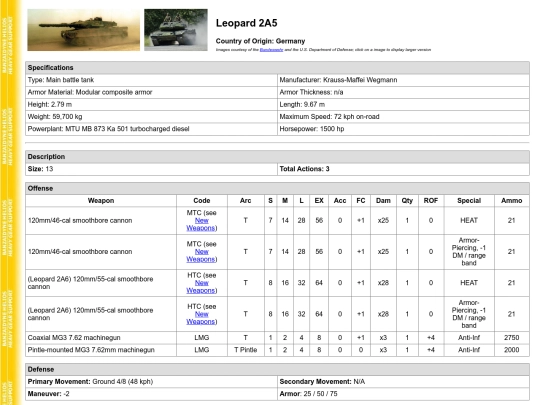Image resolution: width=540 pixels, height=405 pixels.
Task: Select first 120mm/46-cal smoothbore cannon row
Action: tap(277, 220)
